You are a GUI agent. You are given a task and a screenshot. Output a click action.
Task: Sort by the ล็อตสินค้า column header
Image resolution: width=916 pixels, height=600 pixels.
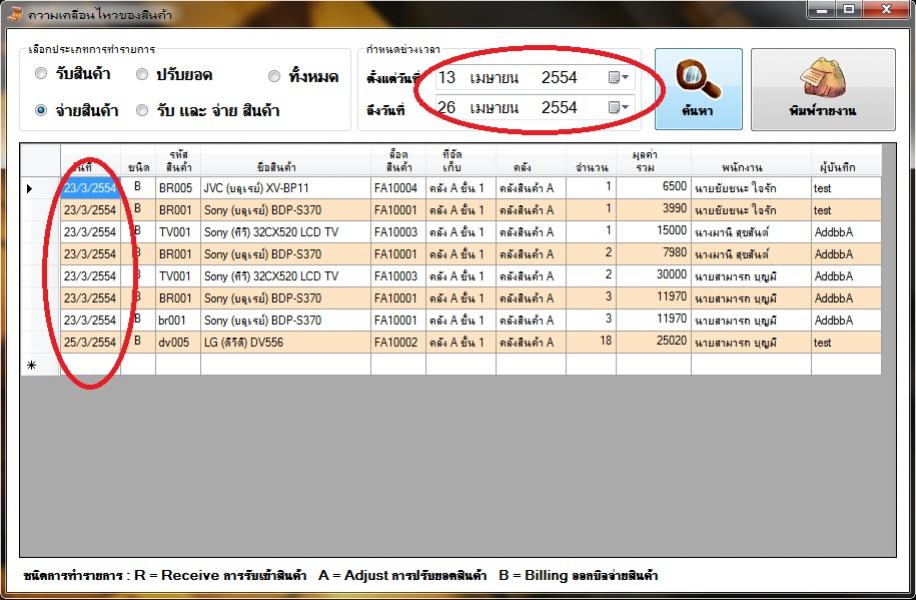[x=398, y=161]
